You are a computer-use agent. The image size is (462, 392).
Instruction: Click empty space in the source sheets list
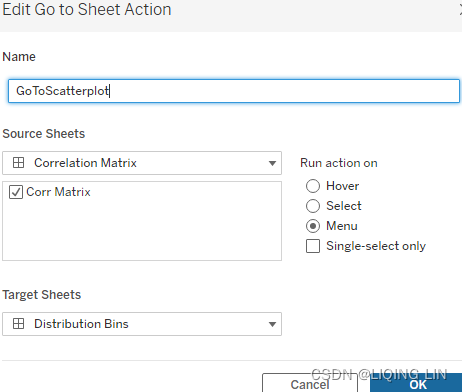point(142,230)
